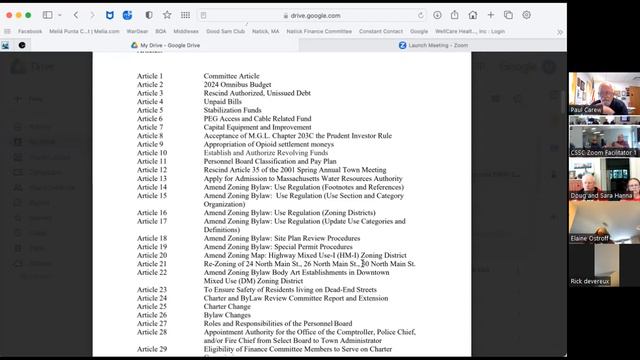Image resolution: width=640 pixels, height=360 pixels.
Task: Click the bookmark star icon
Action: coord(167,15)
